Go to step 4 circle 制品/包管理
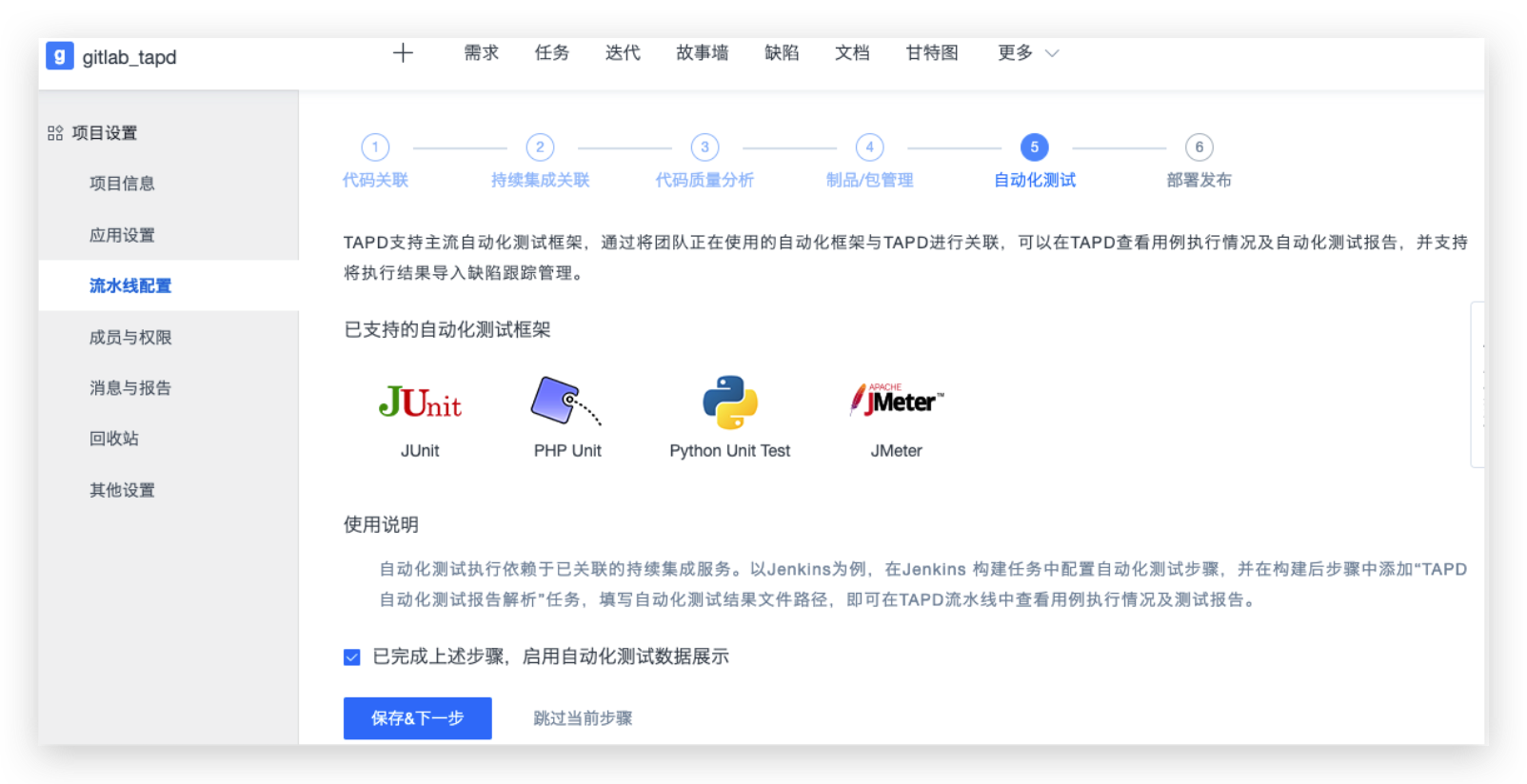Image resolution: width=1527 pixels, height=784 pixels. [x=869, y=147]
